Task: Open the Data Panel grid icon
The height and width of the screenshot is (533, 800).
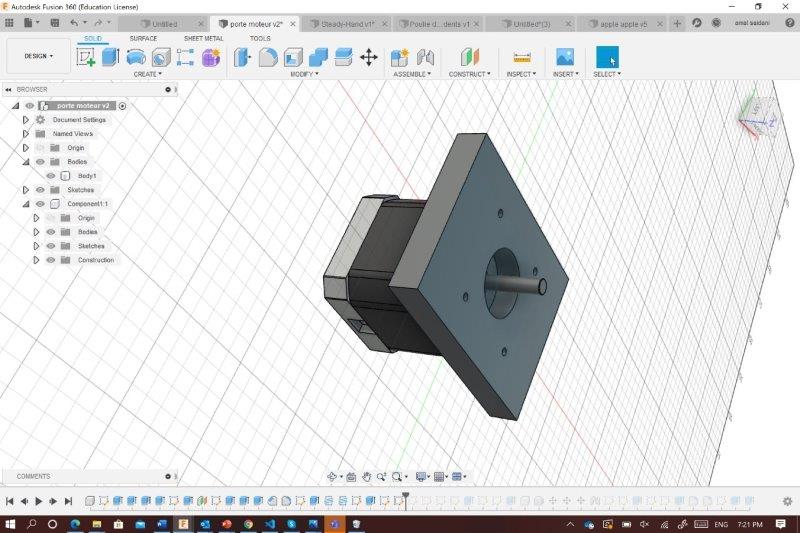Action: coord(9,23)
